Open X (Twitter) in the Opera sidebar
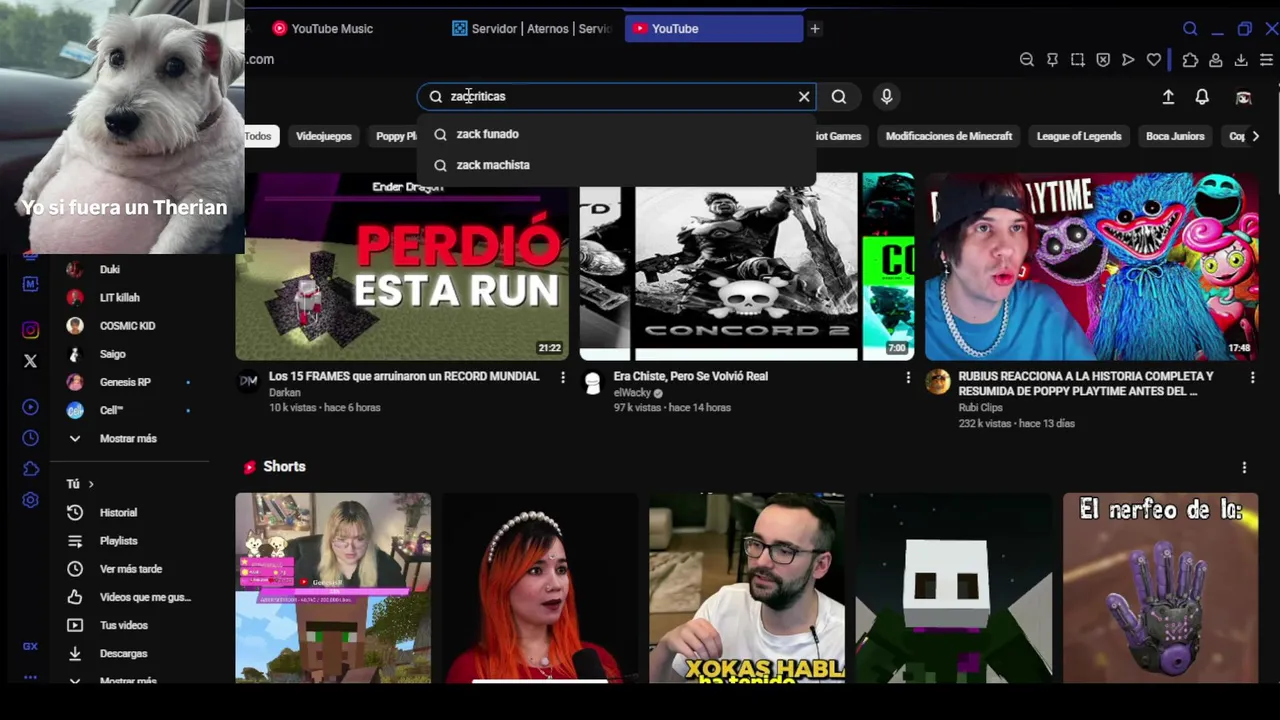Screen dimensions: 1280x720 (x=30, y=361)
